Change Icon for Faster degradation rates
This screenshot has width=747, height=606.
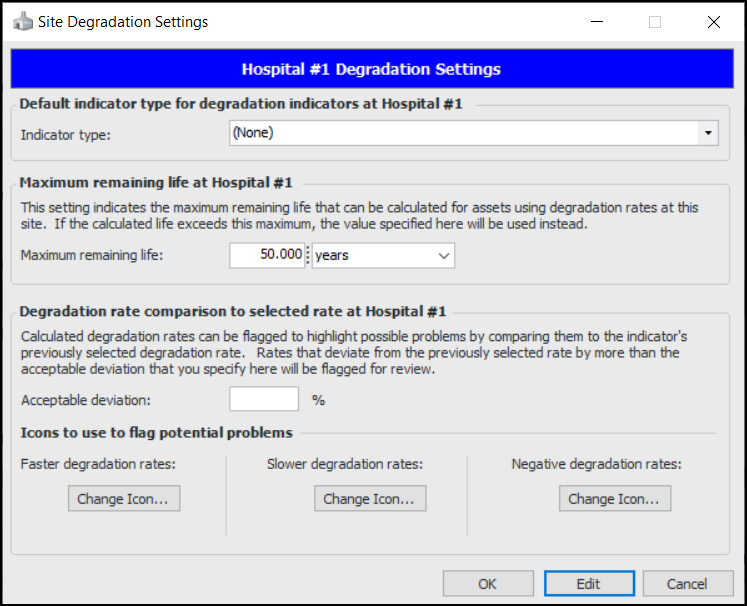[x=124, y=499]
